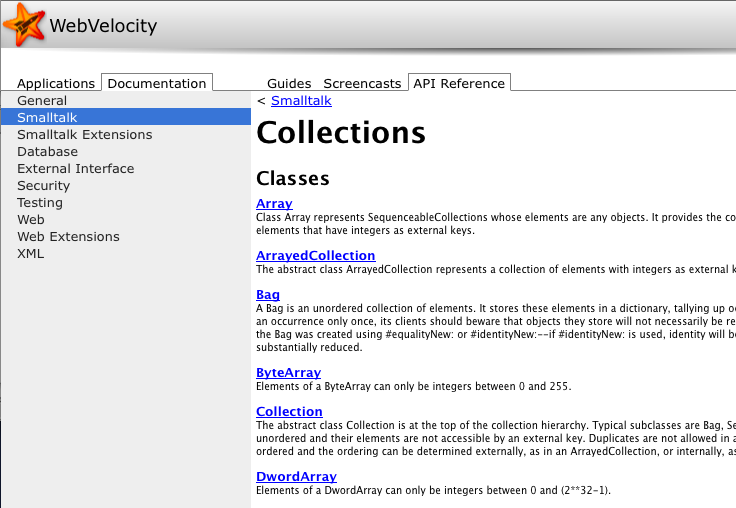The image size is (736, 508).
Task: Open the ByteArray class link
Action: [288, 372]
